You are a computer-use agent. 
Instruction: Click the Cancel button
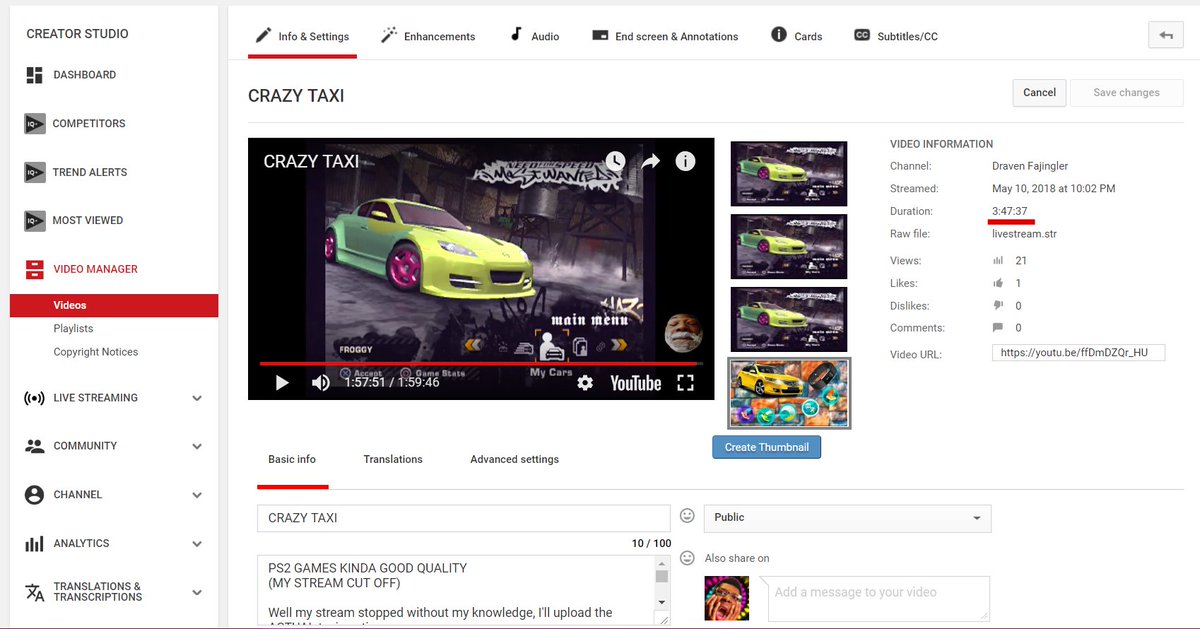click(1039, 93)
